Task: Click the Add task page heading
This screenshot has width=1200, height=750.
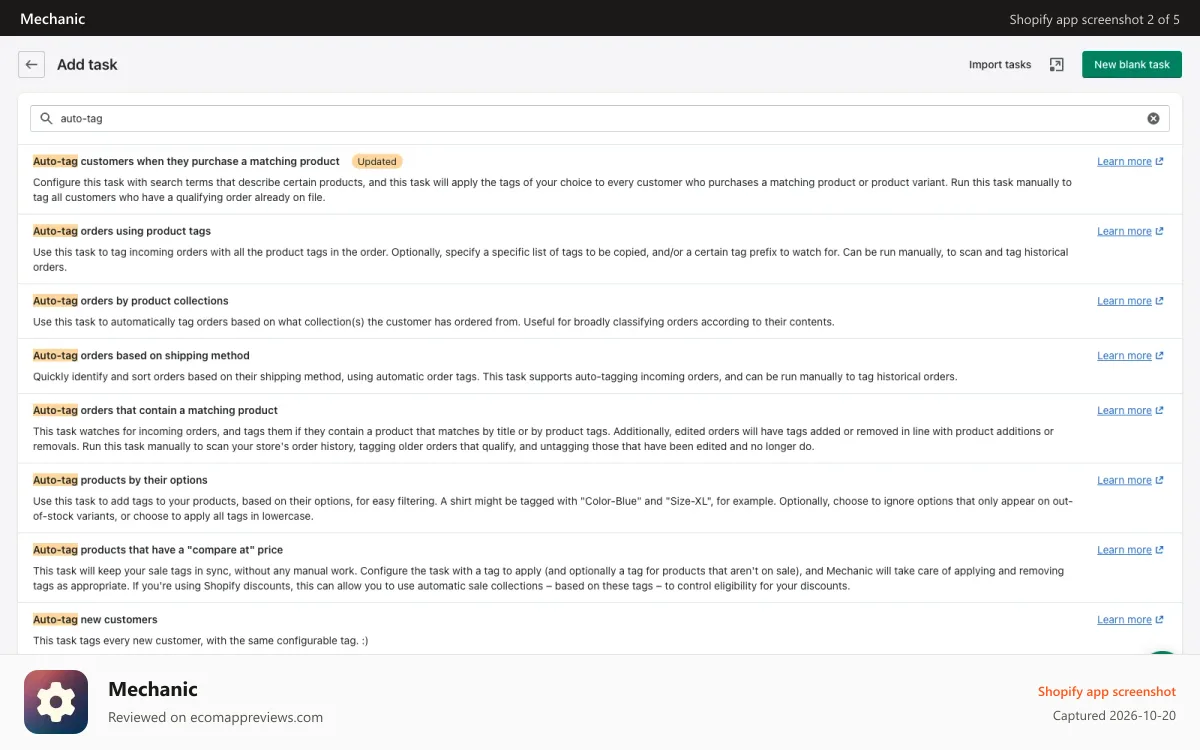Action: pos(87,64)
